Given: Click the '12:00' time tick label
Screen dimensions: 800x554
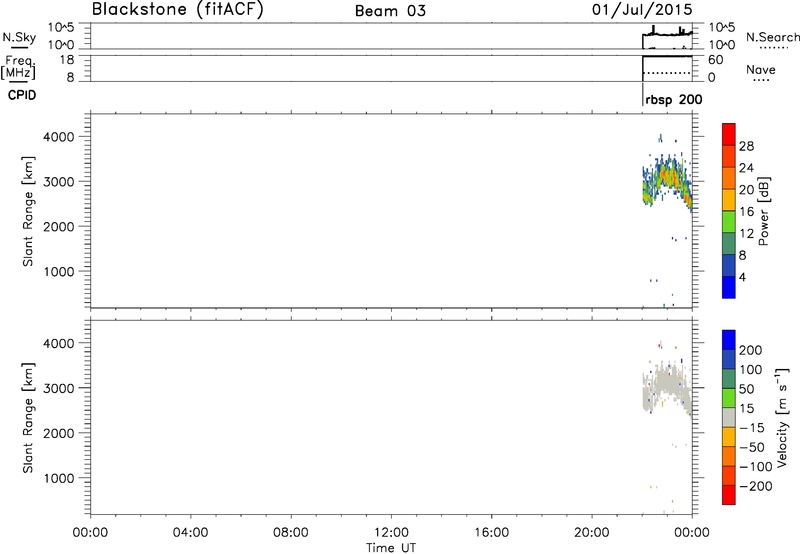Looking at the screenshot, I should pos(391,533).
